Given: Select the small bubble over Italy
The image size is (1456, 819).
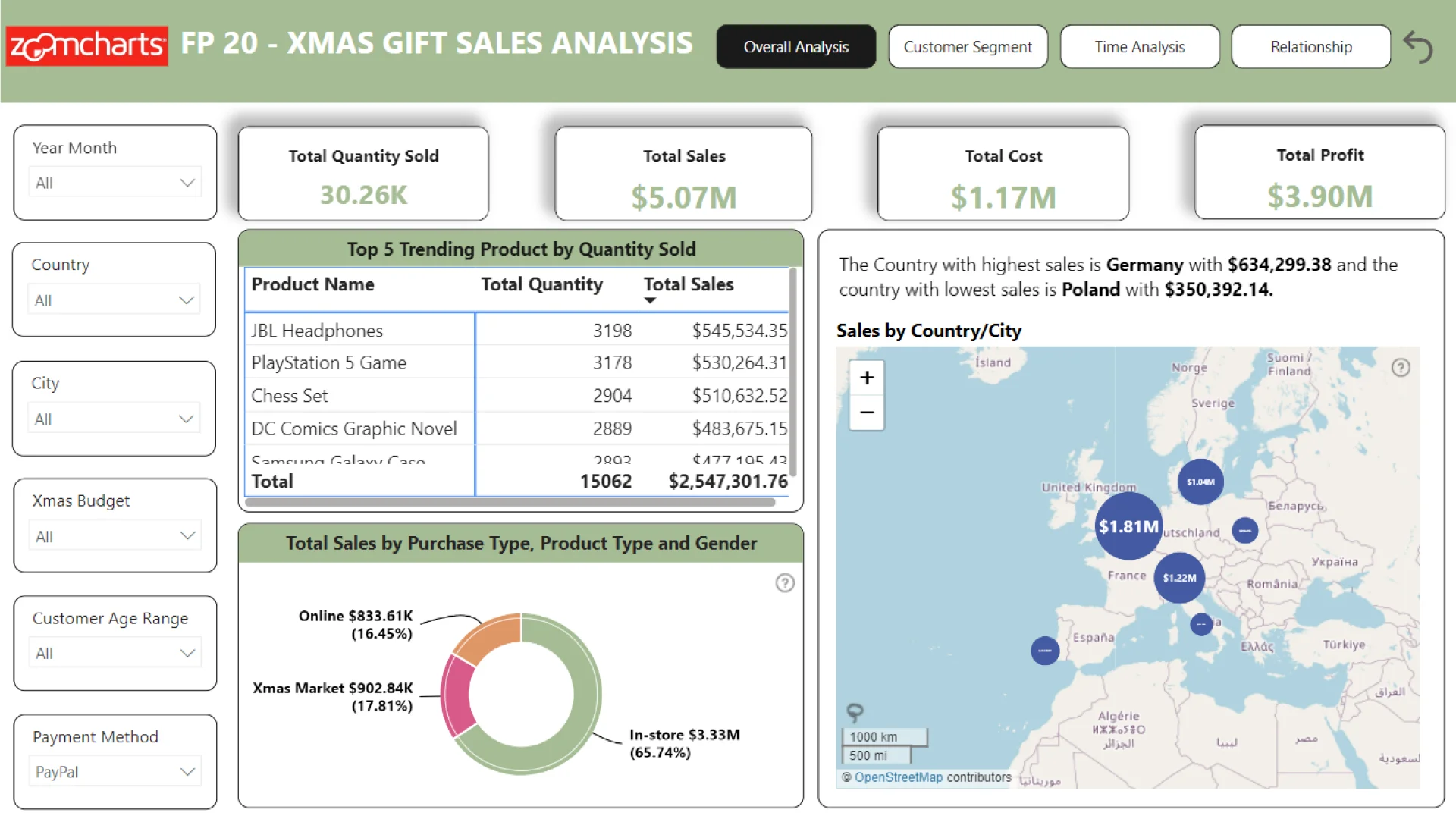Looking at the screenshot, I should [x=1201, y=624].
